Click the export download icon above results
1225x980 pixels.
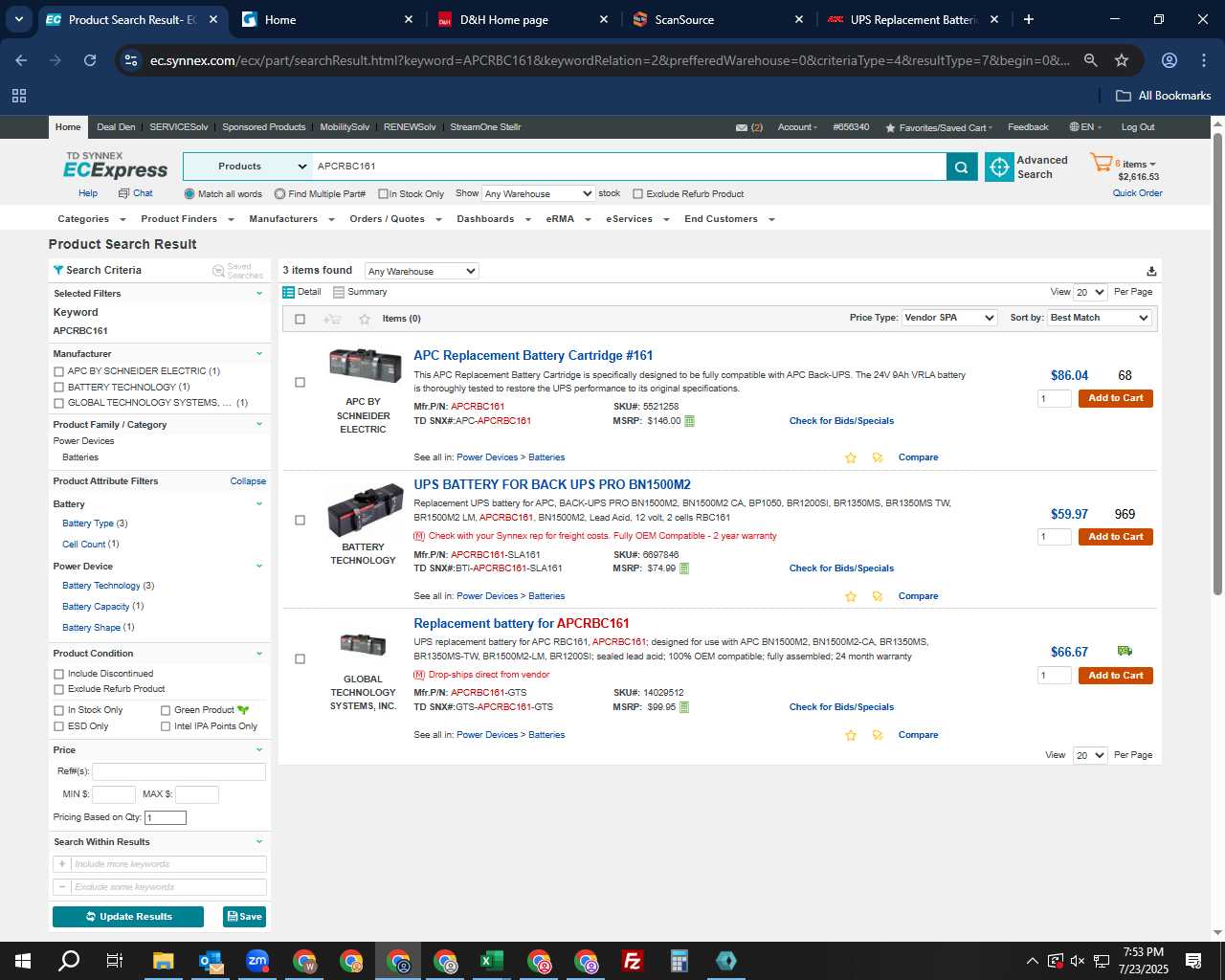[x=1151, y=271]
